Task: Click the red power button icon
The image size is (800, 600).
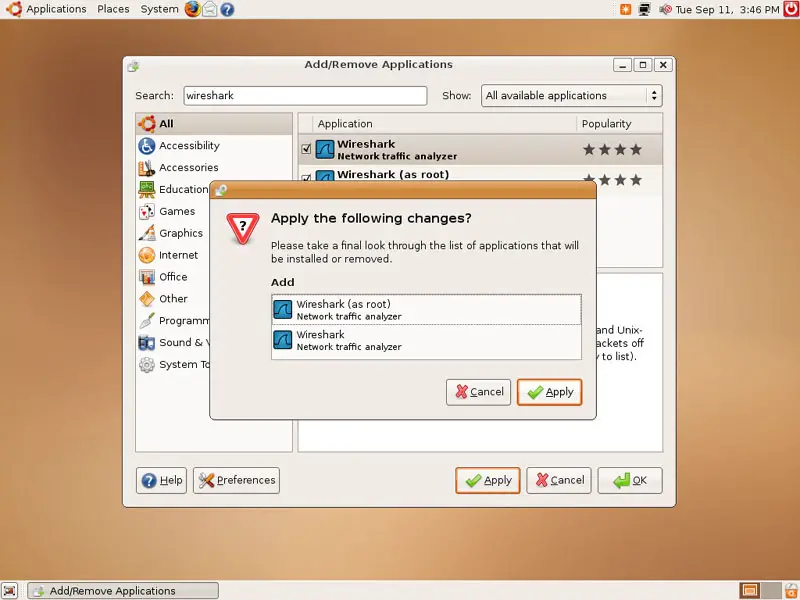Action: (x=789, y=9)
